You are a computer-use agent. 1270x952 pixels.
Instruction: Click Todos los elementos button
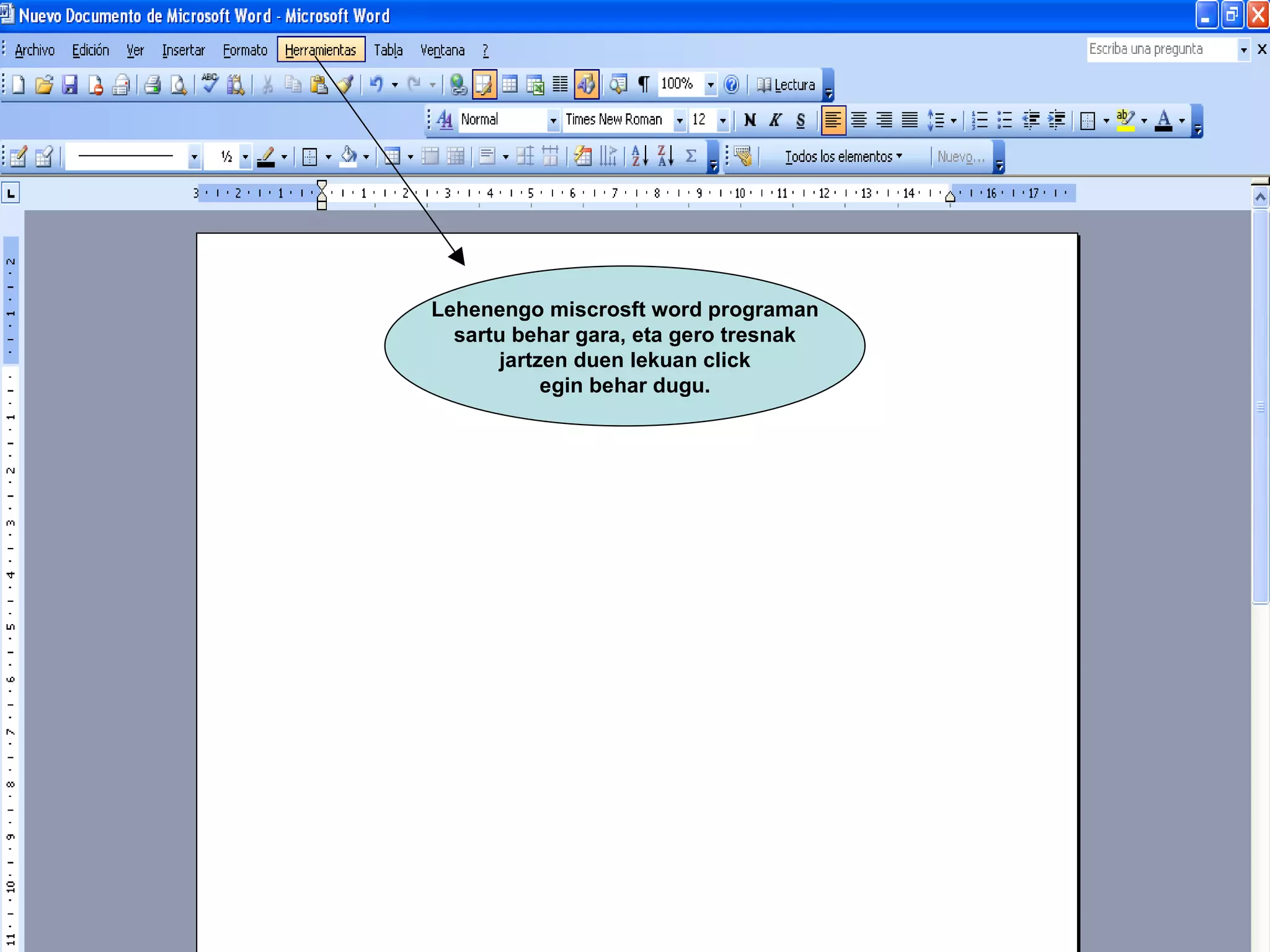[843, 157]
